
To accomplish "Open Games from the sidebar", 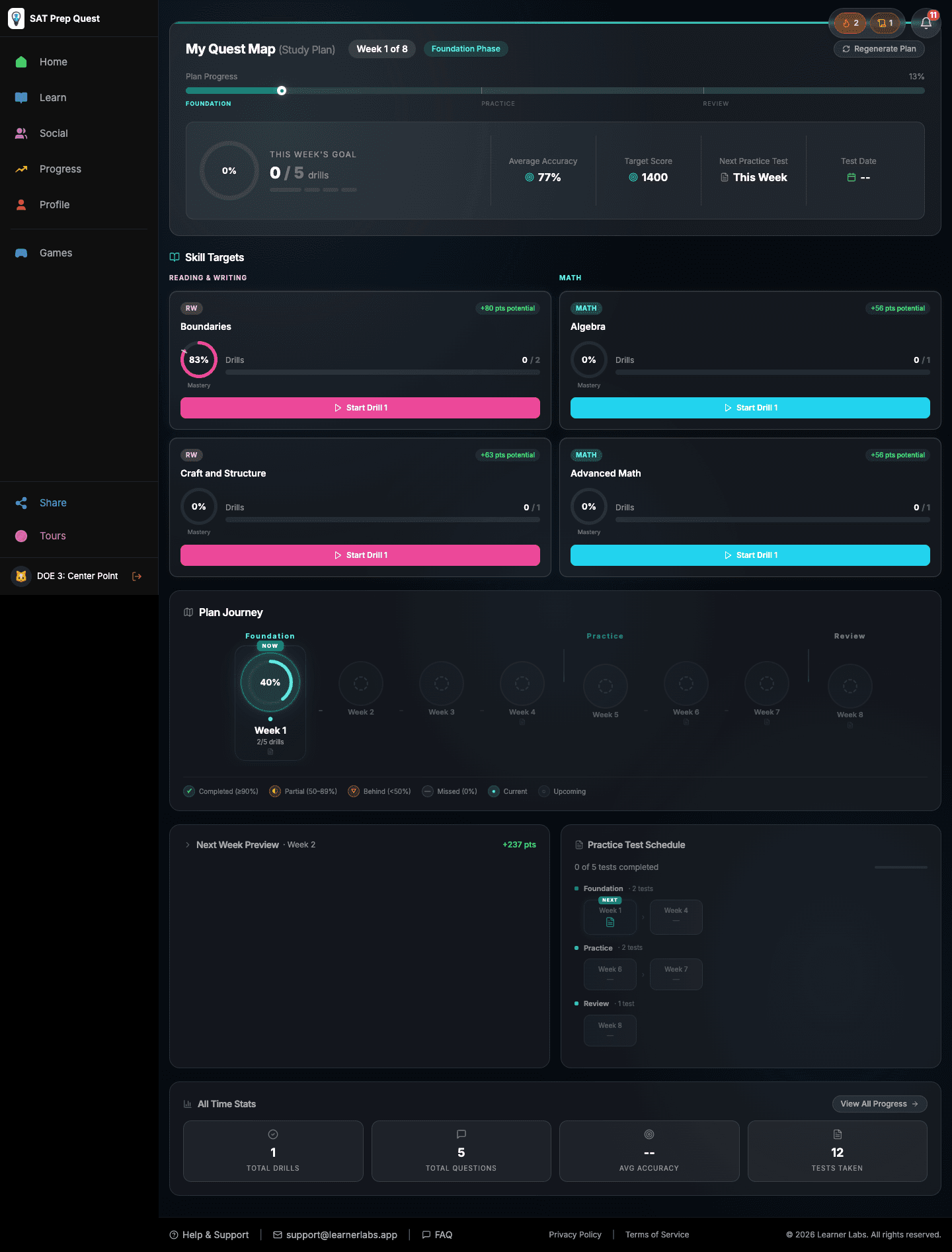I will click(x=56, y=253).
